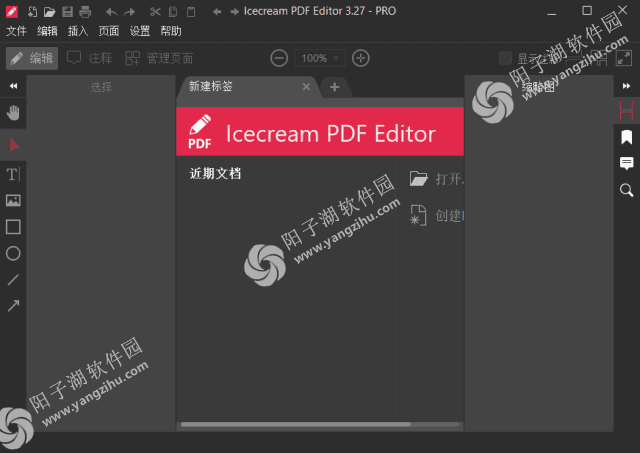The height and width of the screenshot is (453, 640).
Task: Select the Line drawing tool
Action: (x=13, y=280)
